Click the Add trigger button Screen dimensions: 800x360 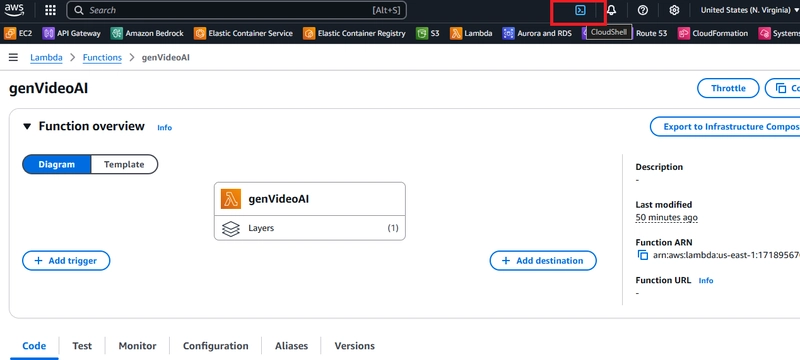click(x=66, y=261)
